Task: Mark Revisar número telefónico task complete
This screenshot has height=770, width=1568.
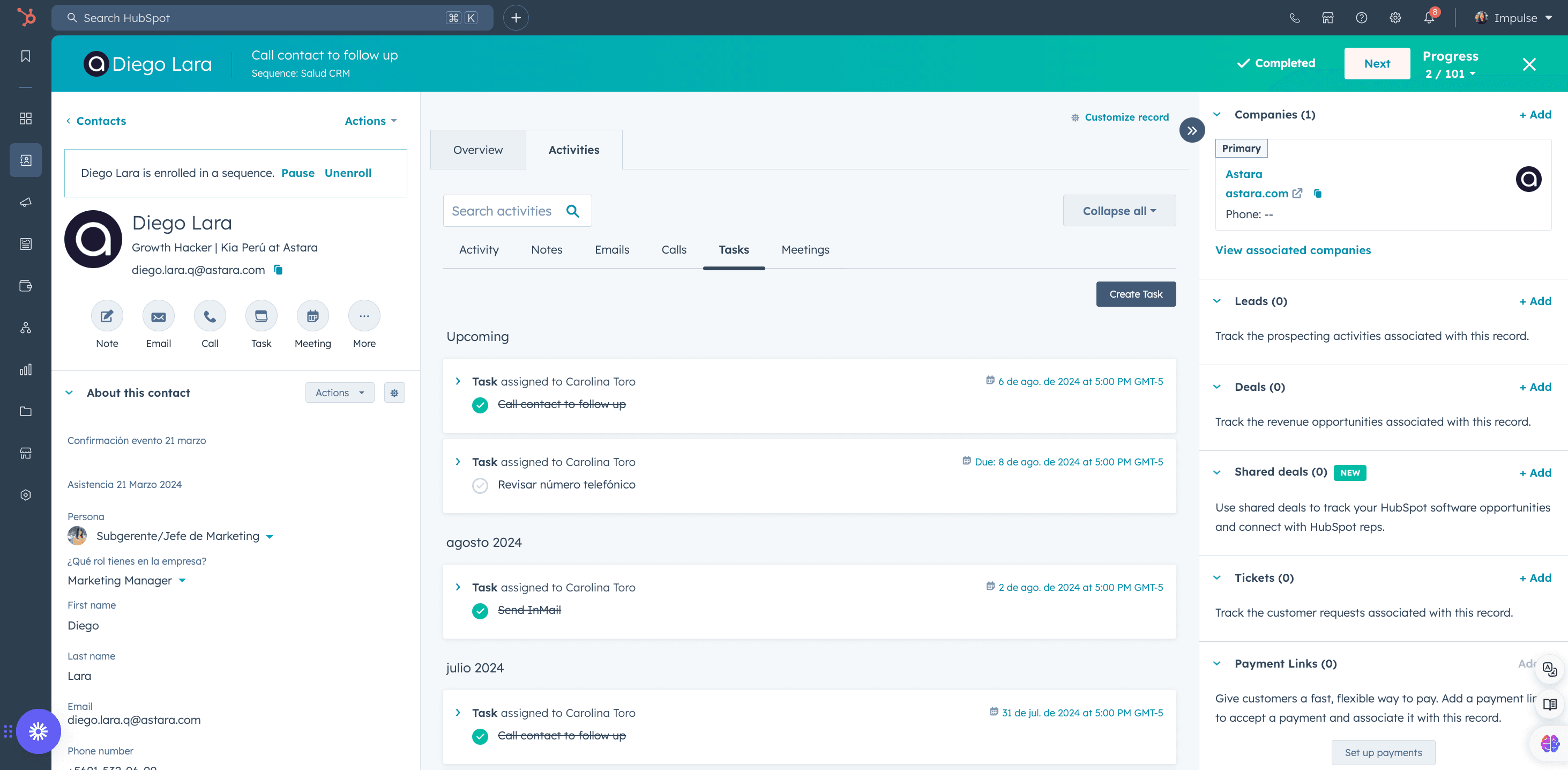Action: point(480,485)
